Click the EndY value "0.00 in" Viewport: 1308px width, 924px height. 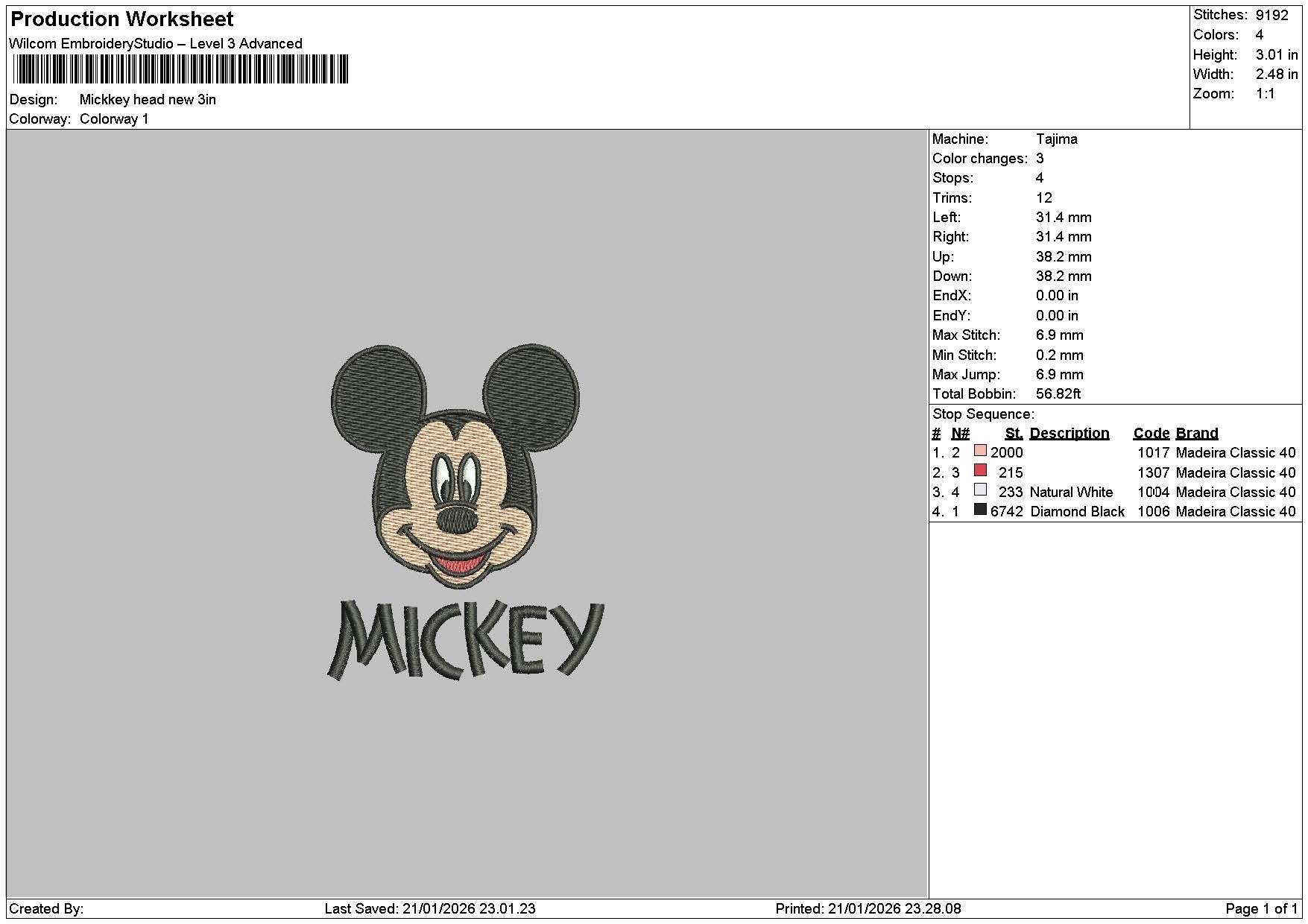click(x=1057, y=315)
